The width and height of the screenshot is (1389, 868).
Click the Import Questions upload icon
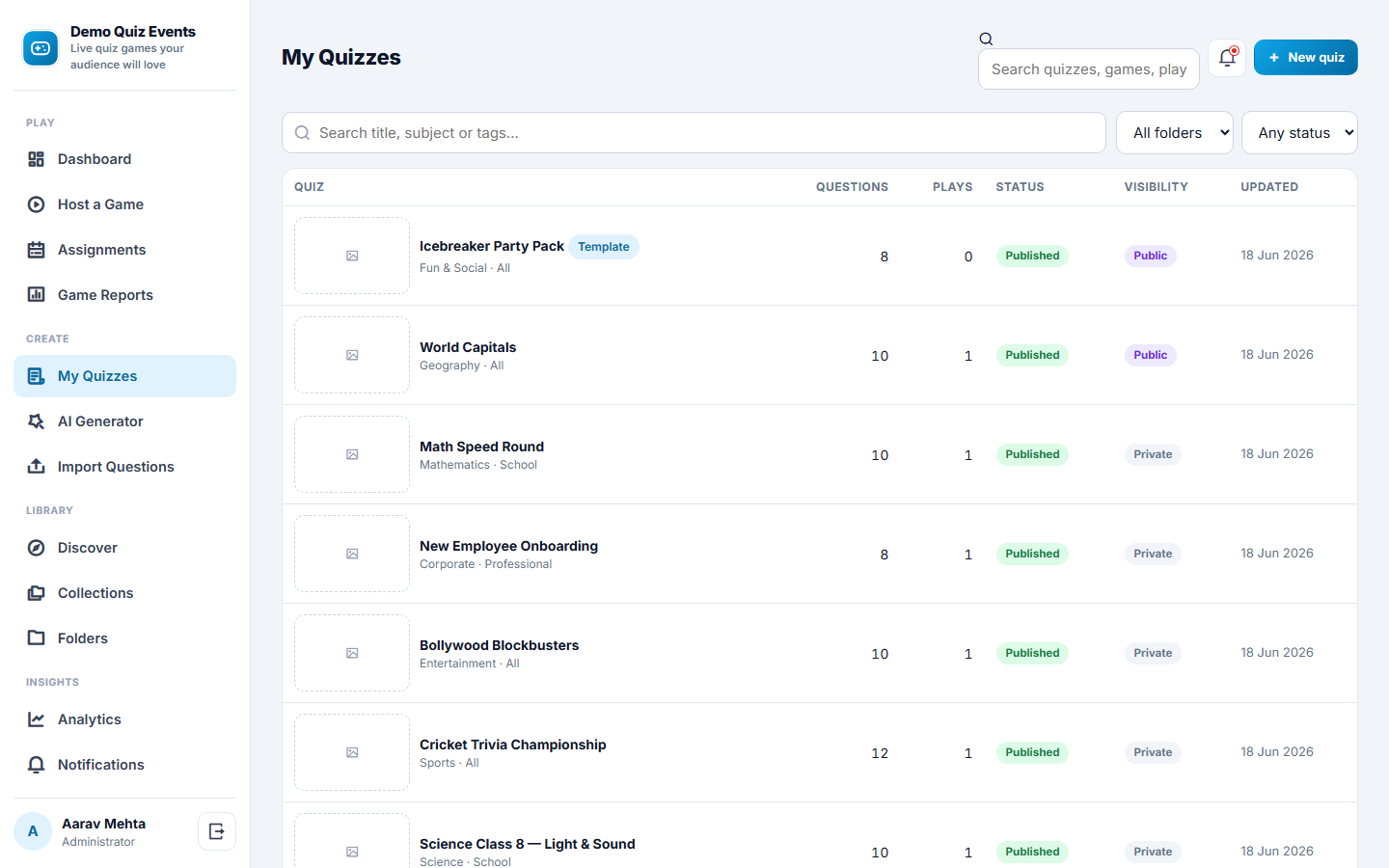36,467
